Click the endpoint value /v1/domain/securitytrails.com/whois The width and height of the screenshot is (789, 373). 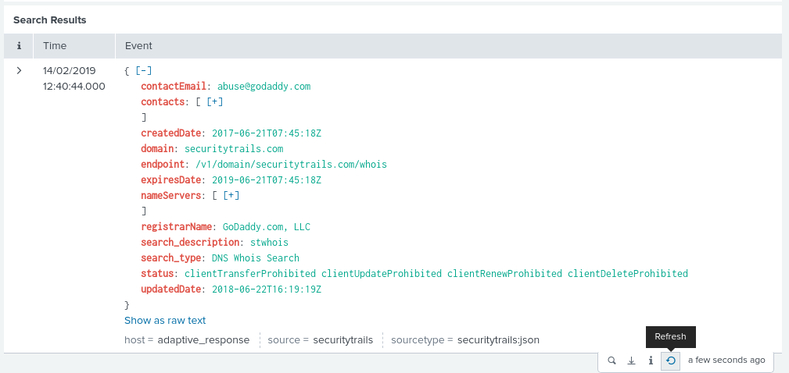(x=291, y=164)
